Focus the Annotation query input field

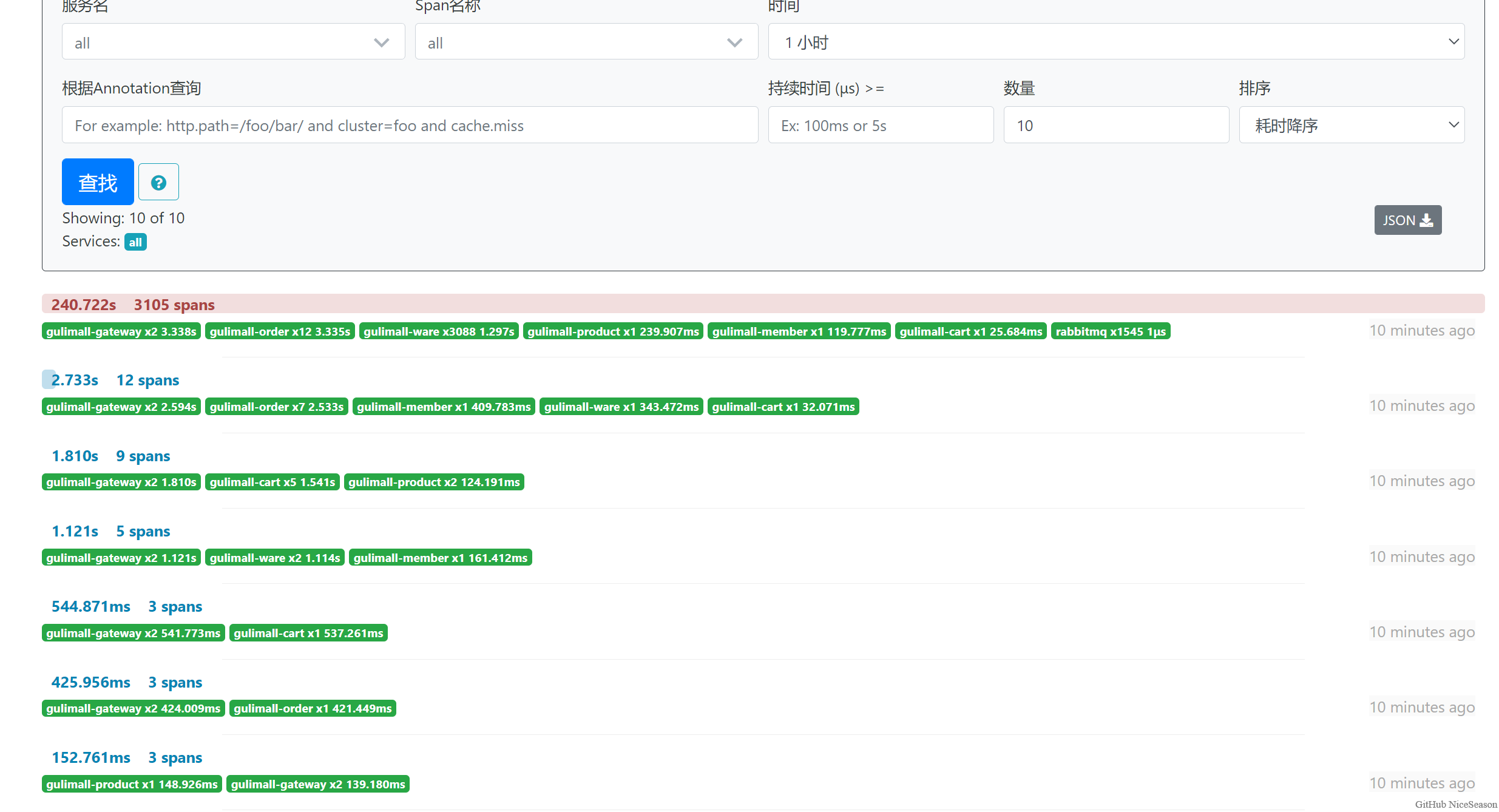[x=410, y=126]
